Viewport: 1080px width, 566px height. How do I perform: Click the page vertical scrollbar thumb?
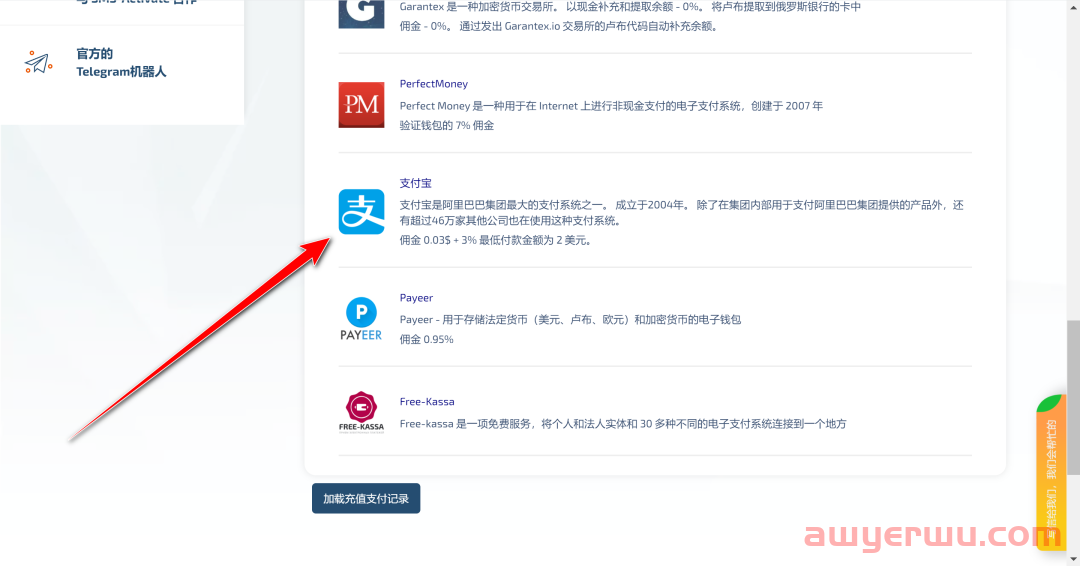(x=1073, y=397)
